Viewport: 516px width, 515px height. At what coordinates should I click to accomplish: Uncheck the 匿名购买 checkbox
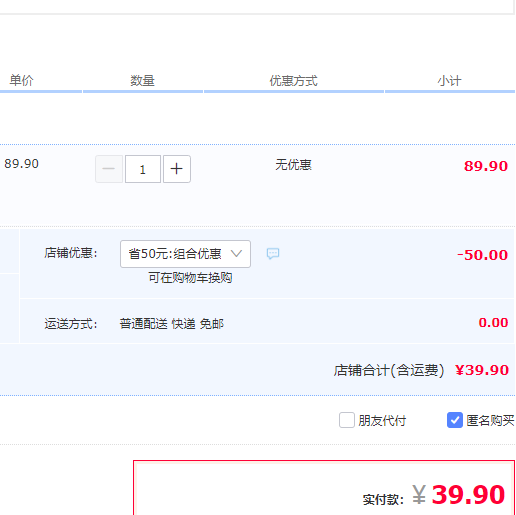click(x=455, y=420)
